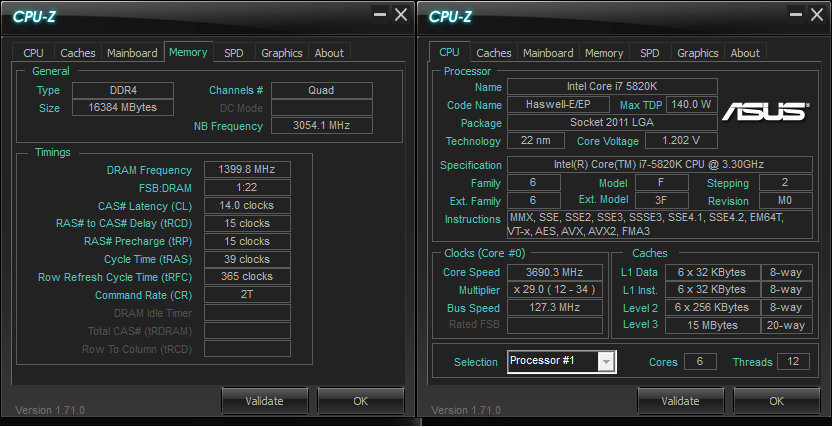
Task: Click the 22 nm technology value
Action: pos(536,141)
